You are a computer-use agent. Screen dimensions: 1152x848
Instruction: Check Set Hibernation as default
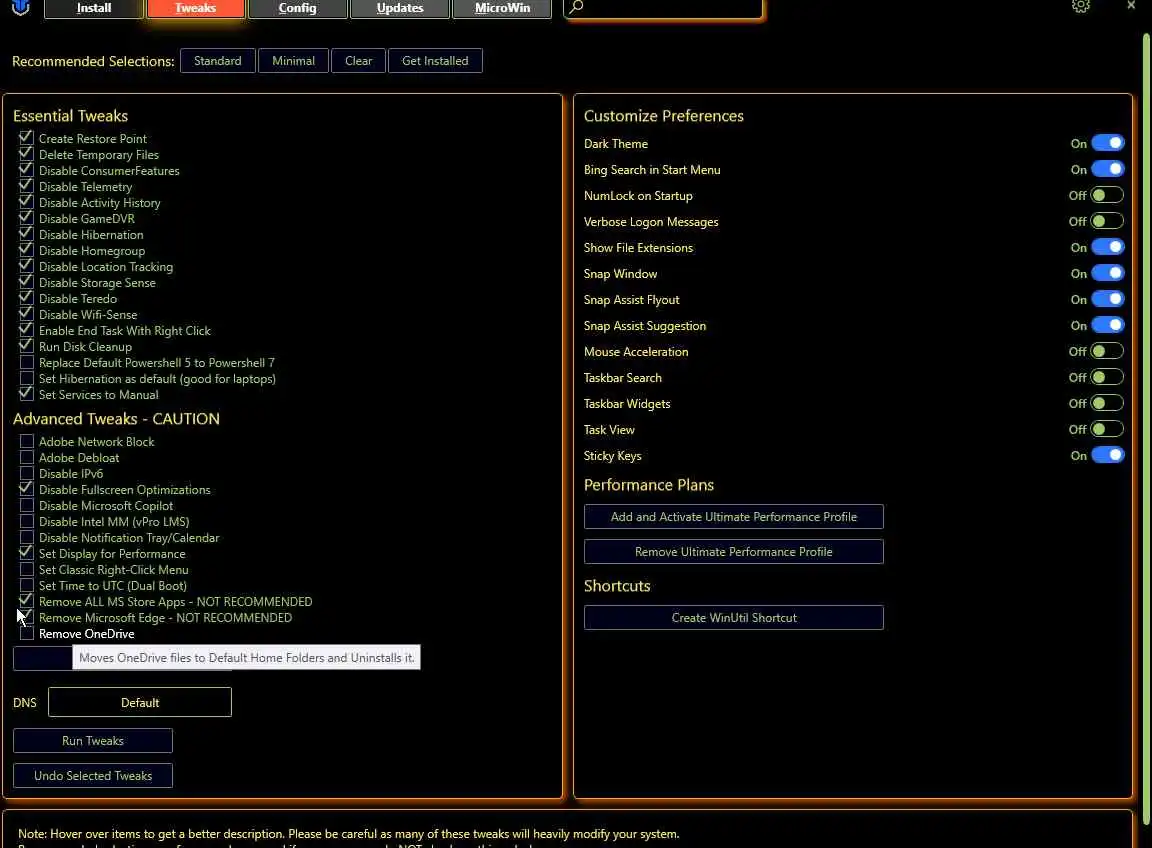pos(26,378)
